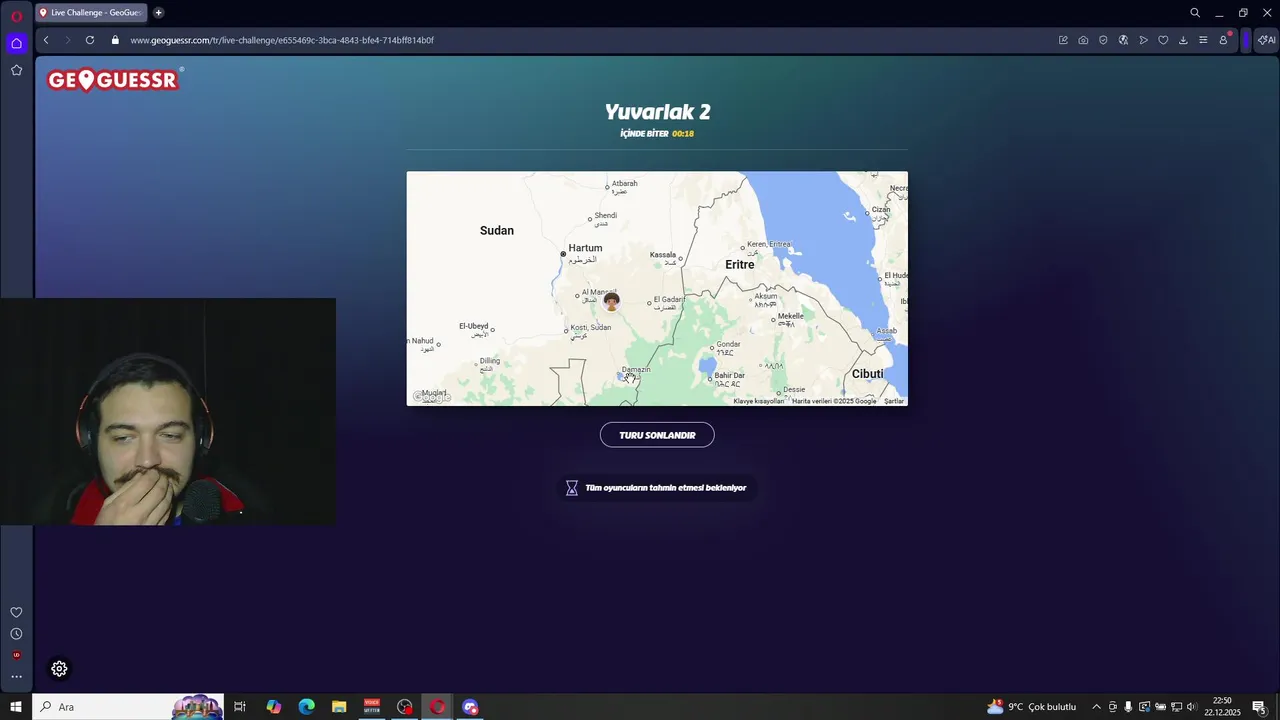Open the Voice Meeter taskbar app
1280x720 pixels.
tap(372, 707)
